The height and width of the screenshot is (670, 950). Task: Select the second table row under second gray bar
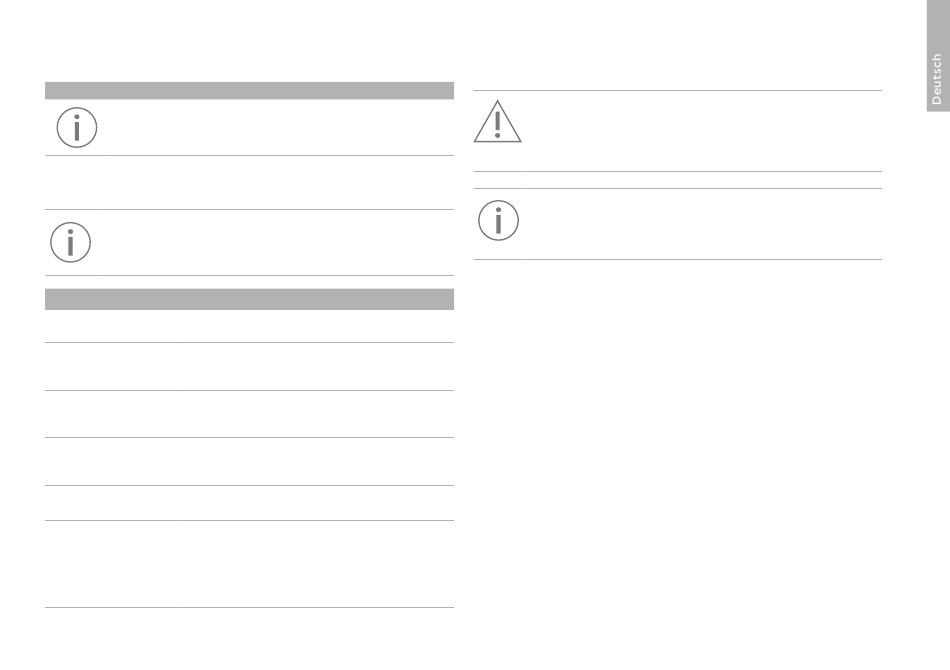click(x=249, y=367)
